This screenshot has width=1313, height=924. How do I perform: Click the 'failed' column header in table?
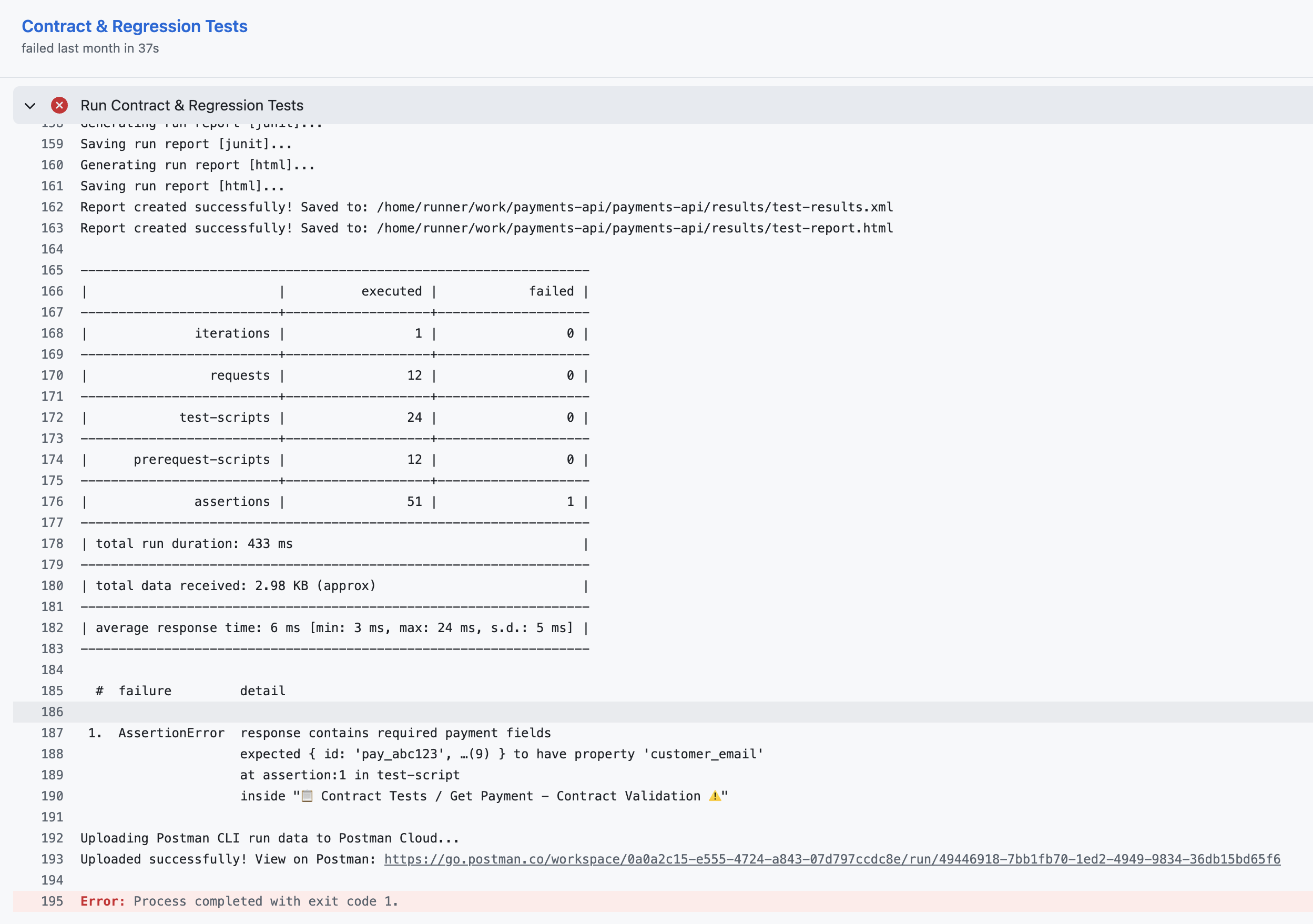tap(551, 291)
